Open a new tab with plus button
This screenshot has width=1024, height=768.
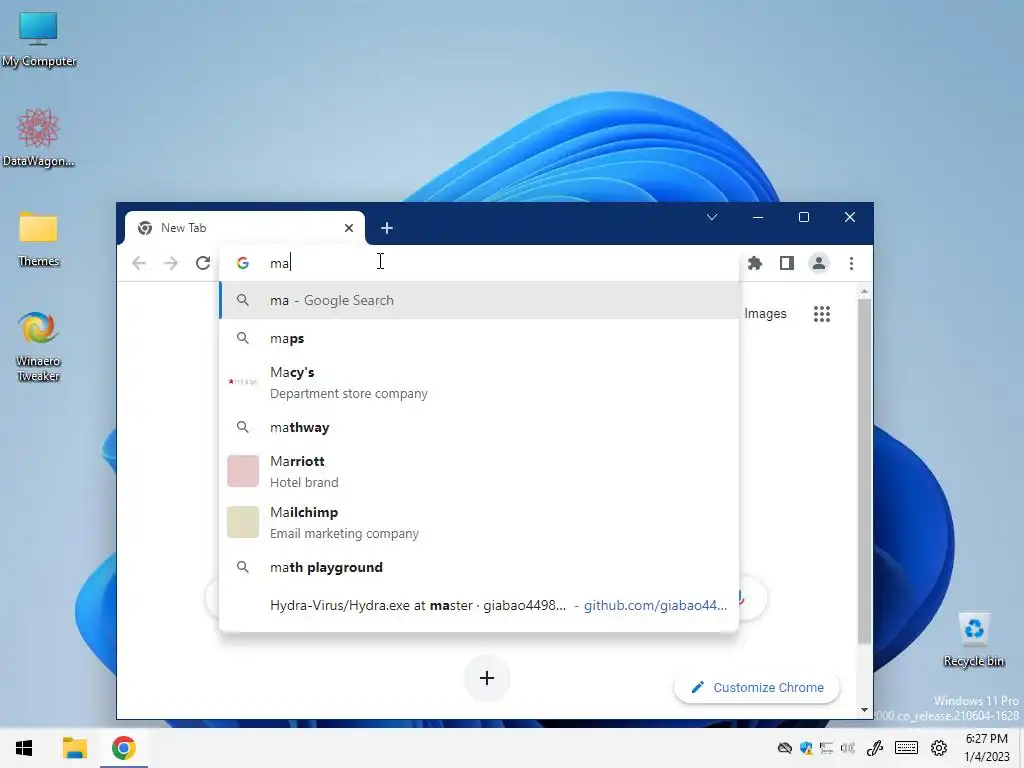pos(387,228)
